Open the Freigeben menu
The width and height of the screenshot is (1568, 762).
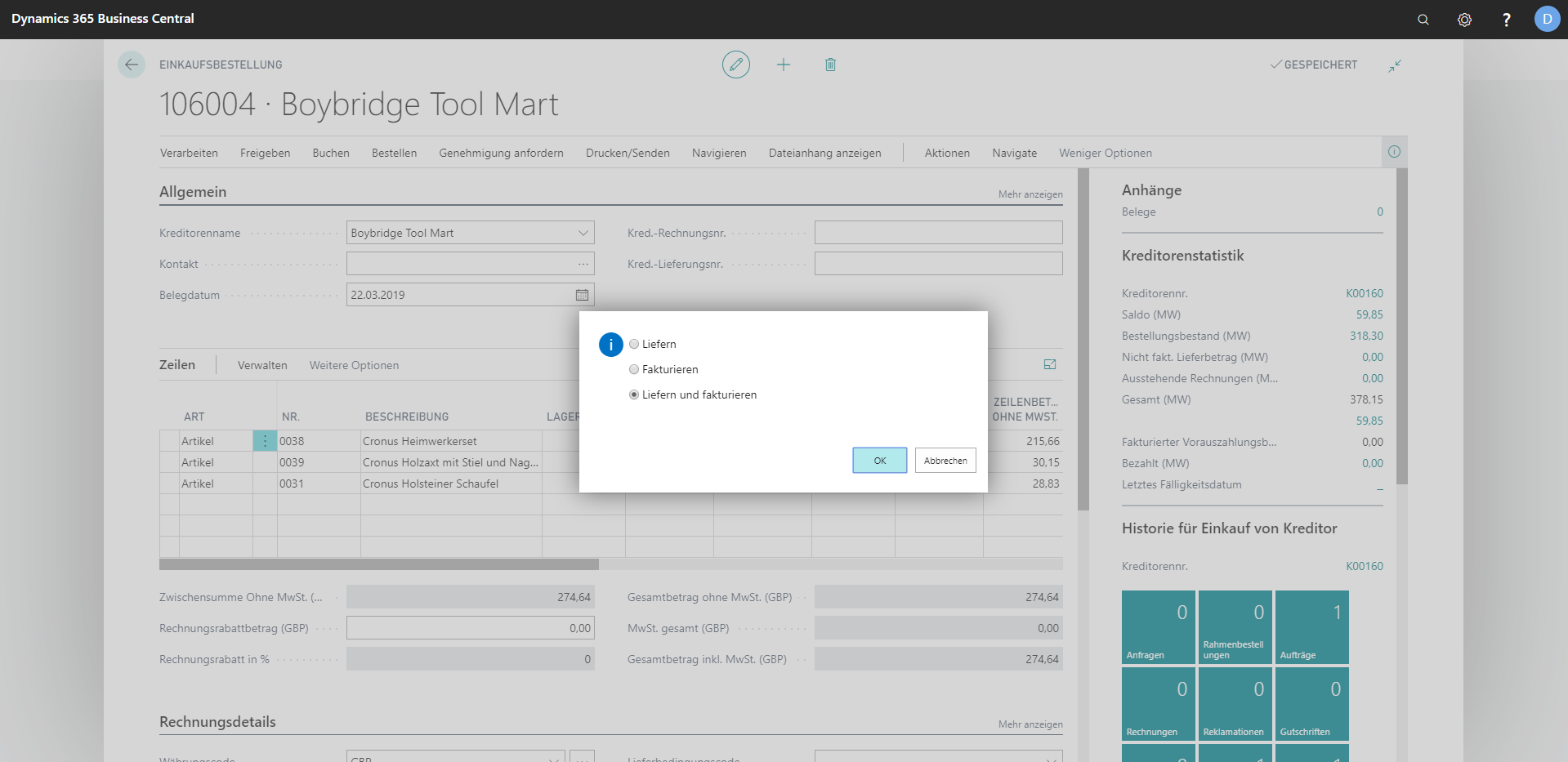(x=265, y=153)
